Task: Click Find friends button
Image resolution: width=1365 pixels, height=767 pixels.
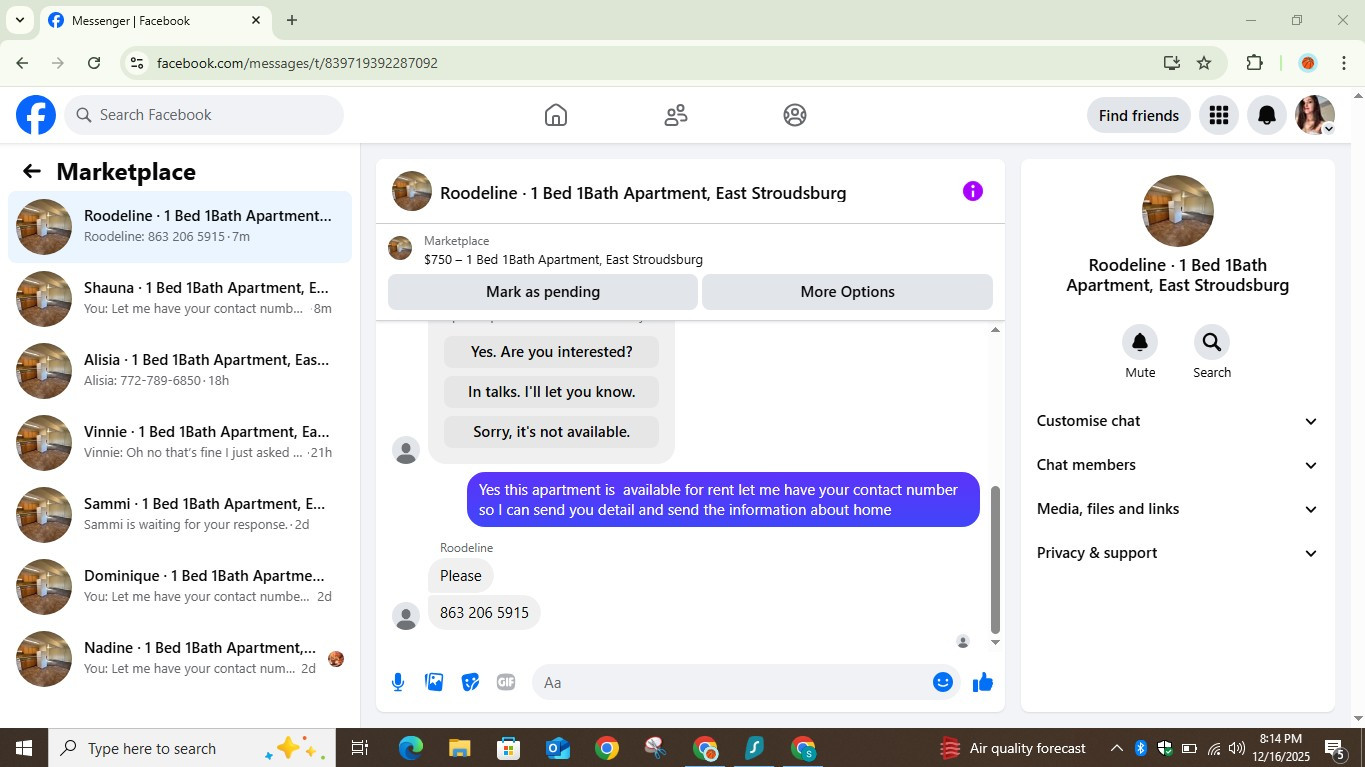Action: point(1139,115)
